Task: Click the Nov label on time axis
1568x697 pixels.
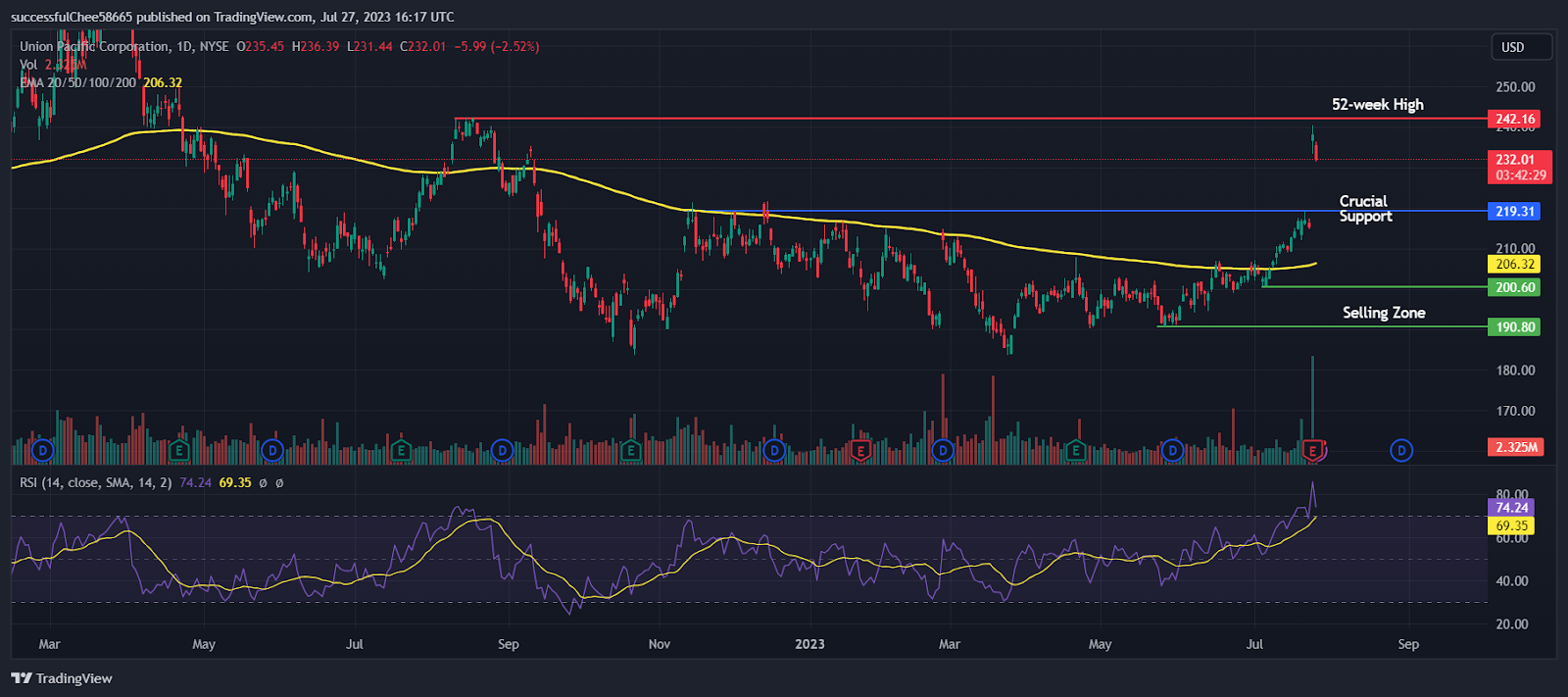Action: [x=660, y=644]
